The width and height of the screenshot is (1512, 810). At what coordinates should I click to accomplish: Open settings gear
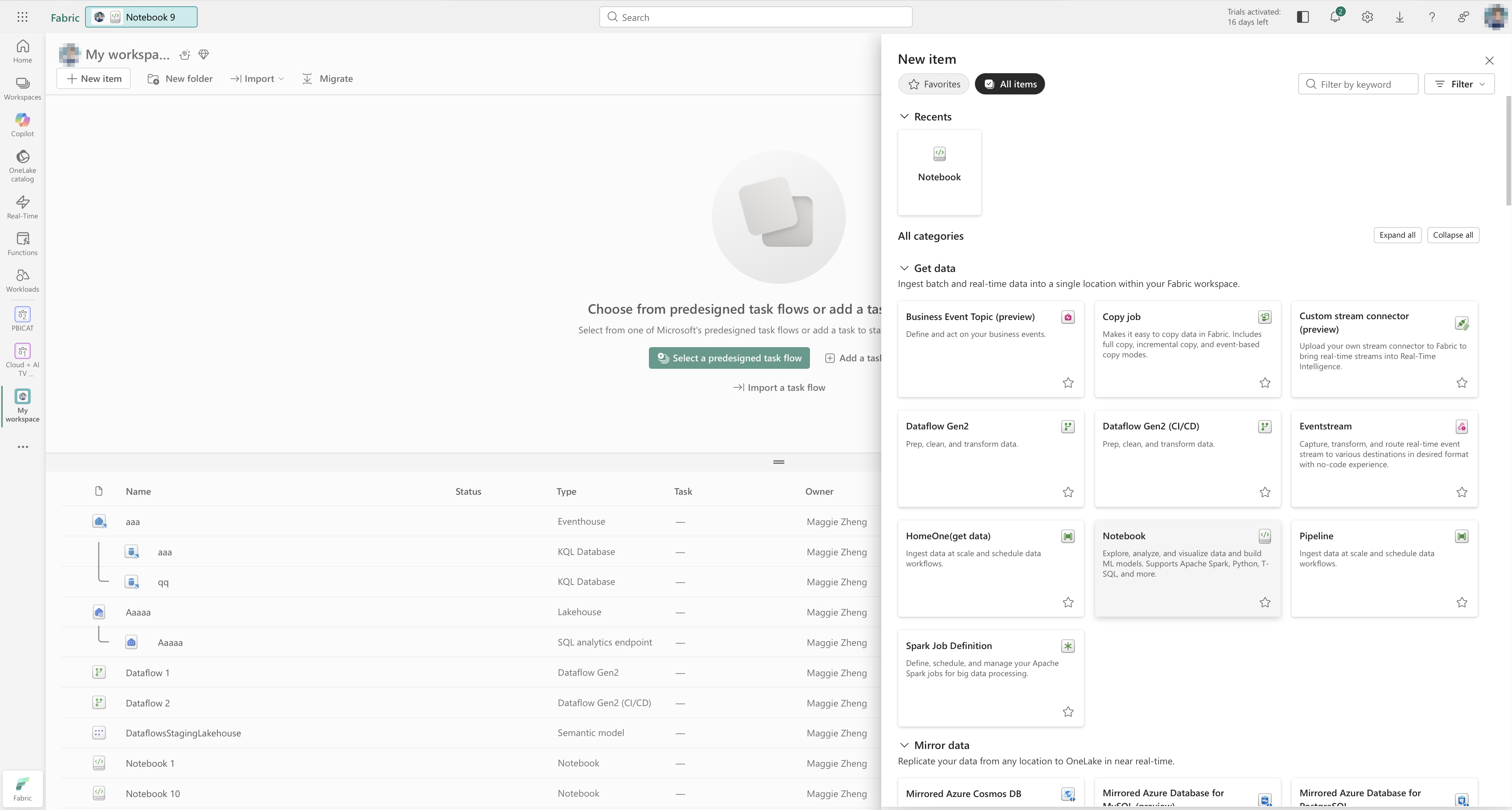tap(1367, 17)
